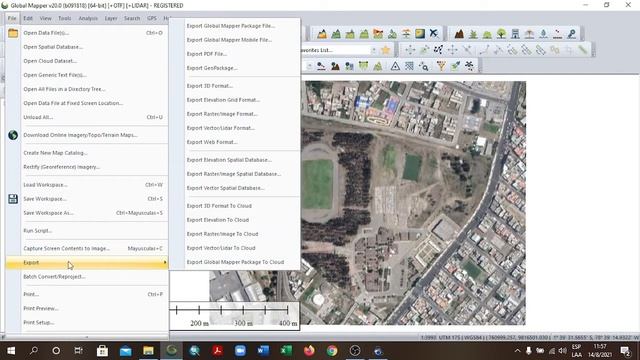
Task: Select Open Spatial Database menu entry
Action: 87,47
